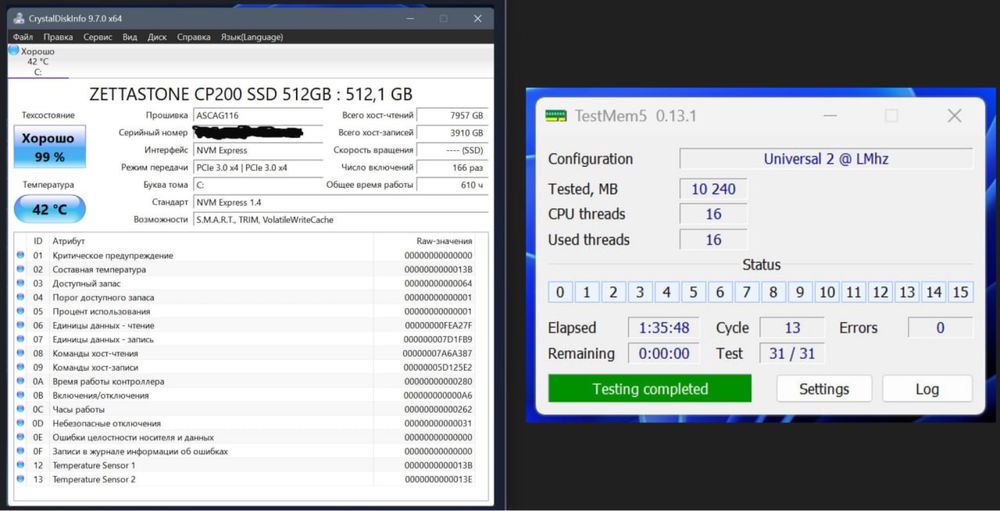Click the Used threads value 16

(x=714, y=240)
